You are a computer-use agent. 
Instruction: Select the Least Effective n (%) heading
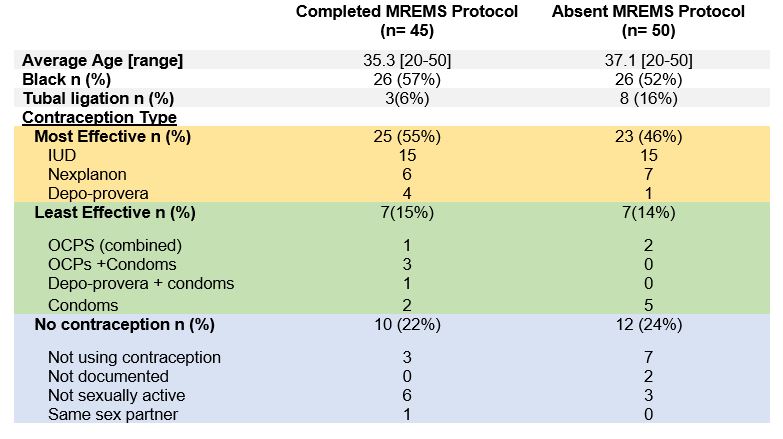click(115, 212)
